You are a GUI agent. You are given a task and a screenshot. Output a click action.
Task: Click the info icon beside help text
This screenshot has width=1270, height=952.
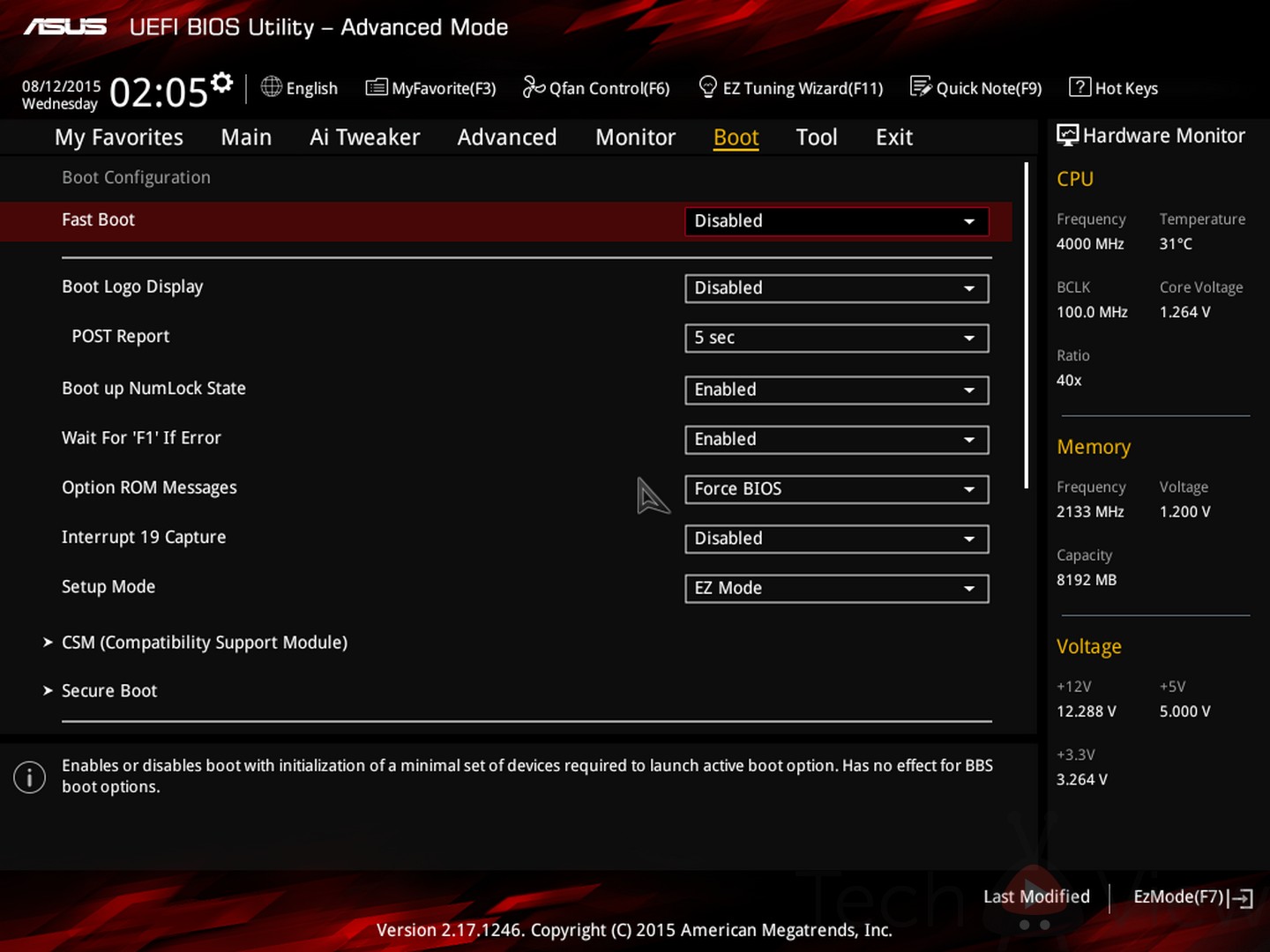29,777
